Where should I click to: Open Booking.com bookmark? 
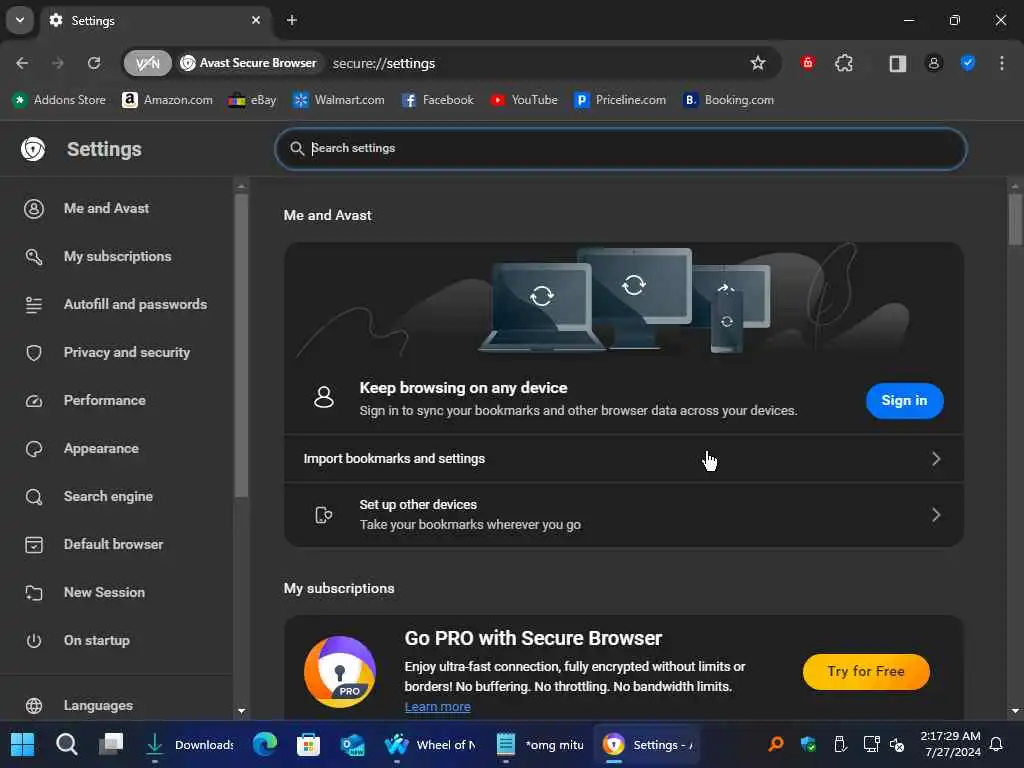[x=728, y=100]
